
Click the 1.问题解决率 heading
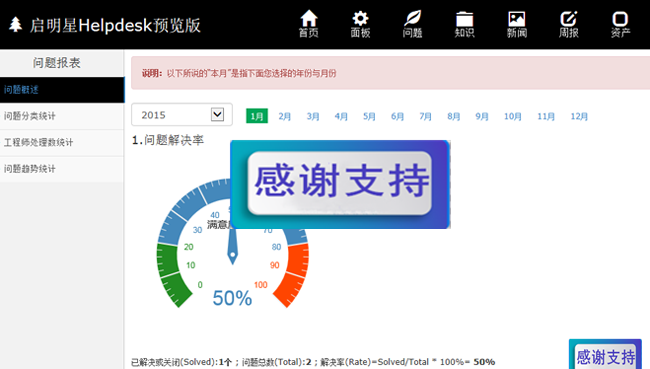pos(168,140)
